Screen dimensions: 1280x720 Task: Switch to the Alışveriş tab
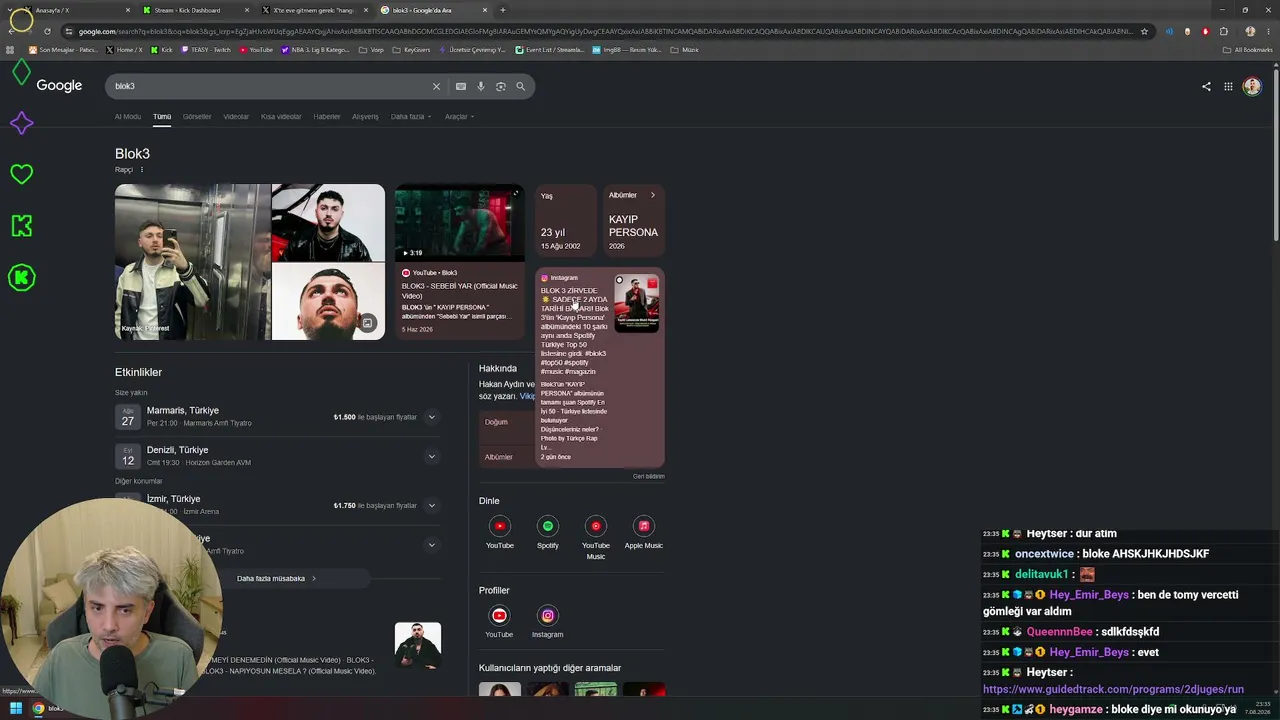click(x=365, y=117)
